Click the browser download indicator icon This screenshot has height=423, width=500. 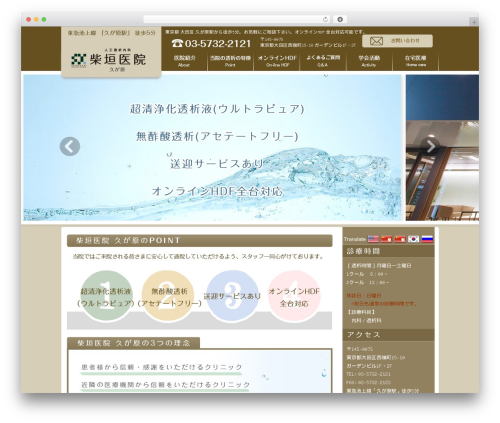(x=340, y=19)
